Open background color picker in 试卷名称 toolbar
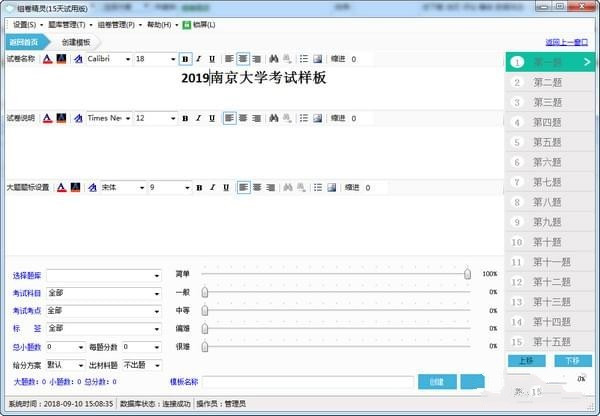The height and width of the screenshot is (416, 600). coord(61,59)
